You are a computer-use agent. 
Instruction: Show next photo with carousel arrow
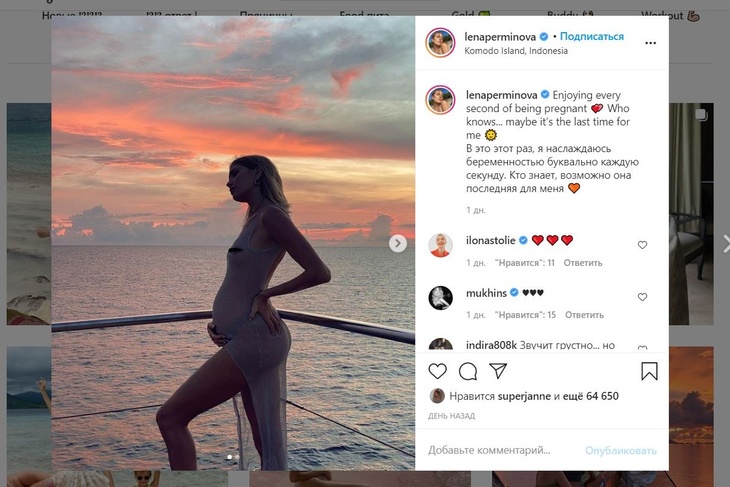click(397, 243)
